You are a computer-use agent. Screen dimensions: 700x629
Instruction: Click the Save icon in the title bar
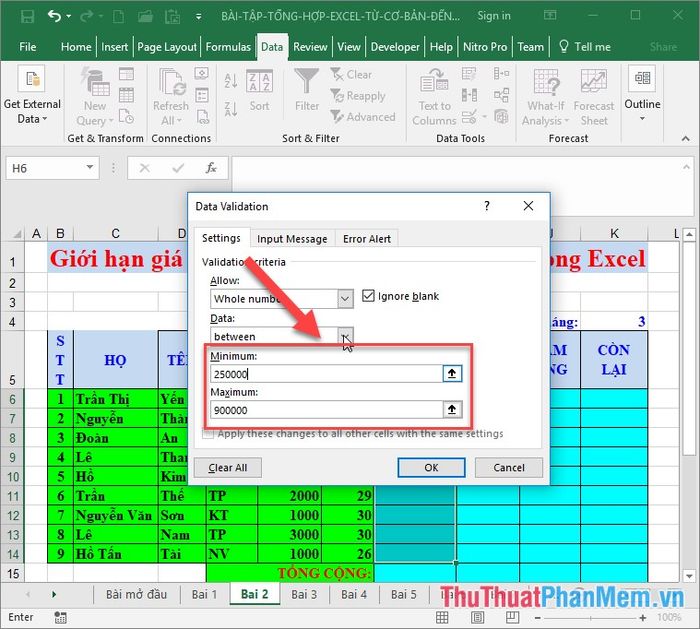point(27,17)
